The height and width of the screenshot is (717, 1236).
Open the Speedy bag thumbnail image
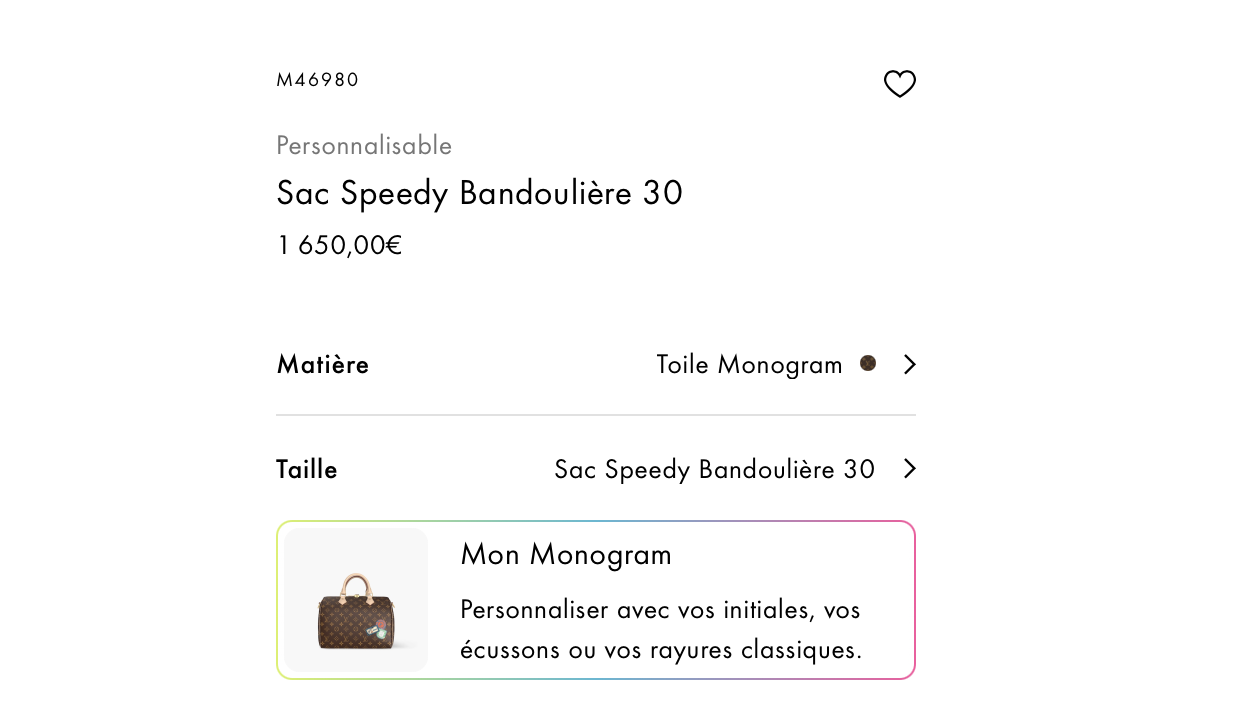(x=356, y=601)
